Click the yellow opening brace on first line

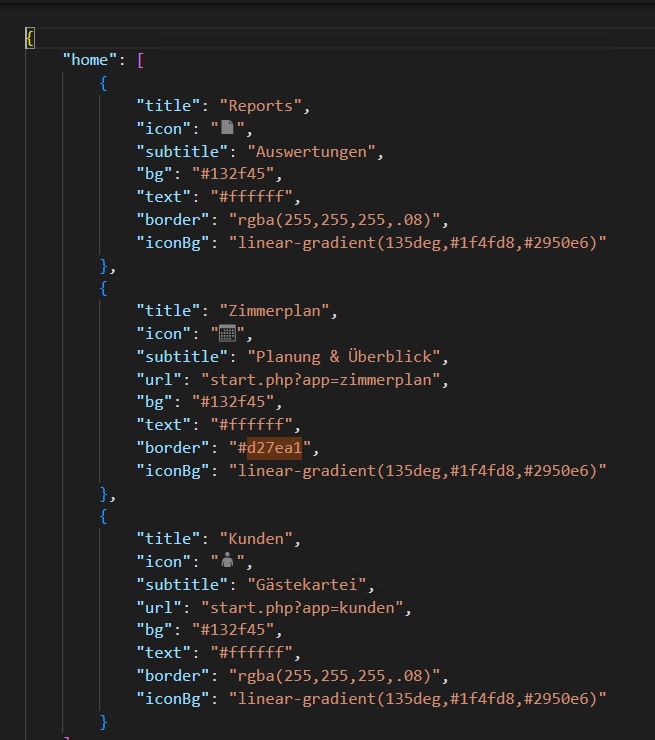30,38
